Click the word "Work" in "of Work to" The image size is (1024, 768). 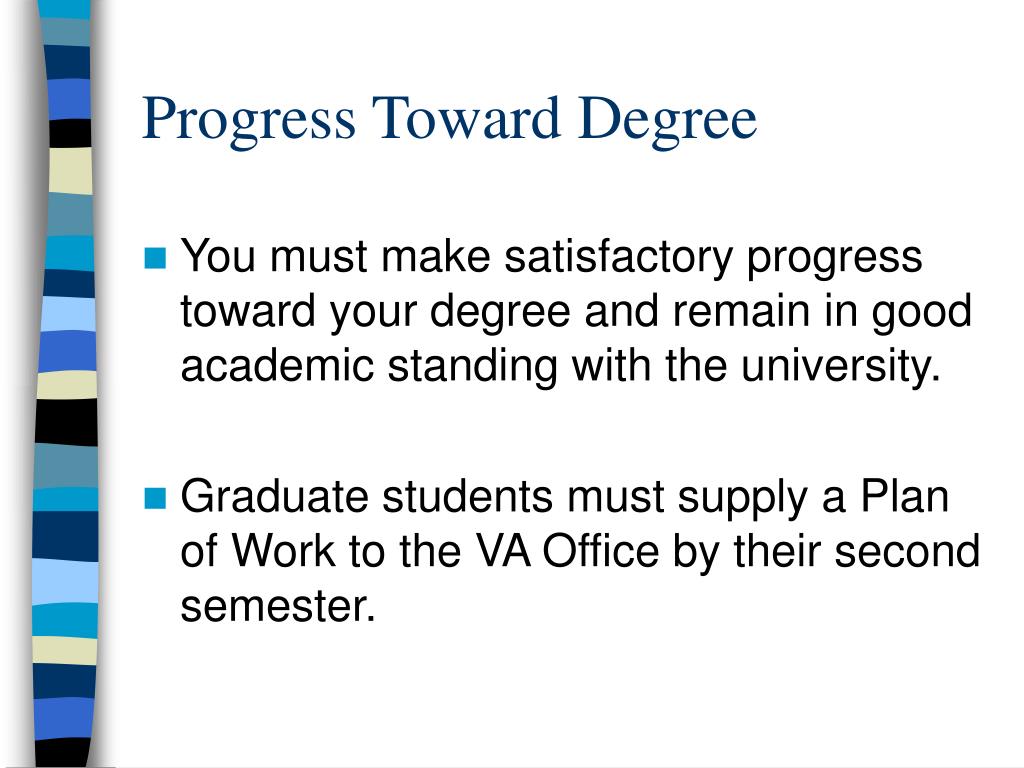click(283, 551)
